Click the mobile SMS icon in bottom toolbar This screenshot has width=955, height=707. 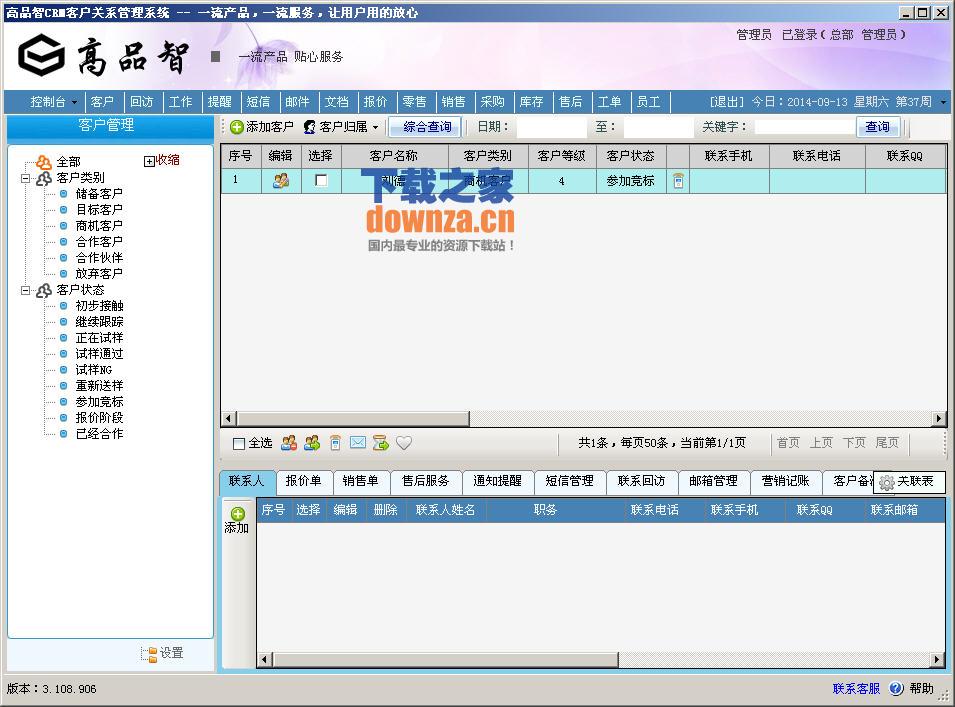coord(335,443)
